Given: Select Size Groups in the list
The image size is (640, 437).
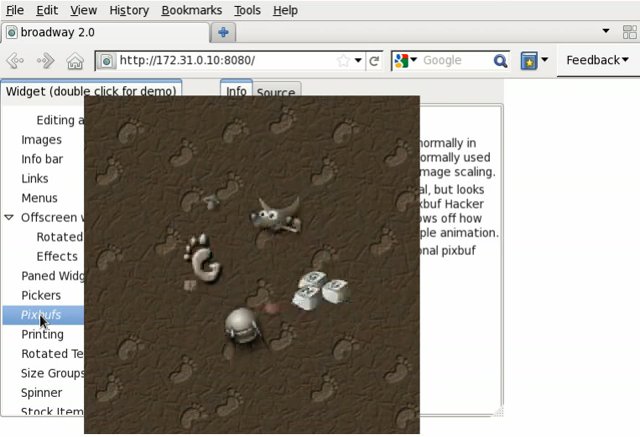Looking at the screenshot, I should point(53,373).
